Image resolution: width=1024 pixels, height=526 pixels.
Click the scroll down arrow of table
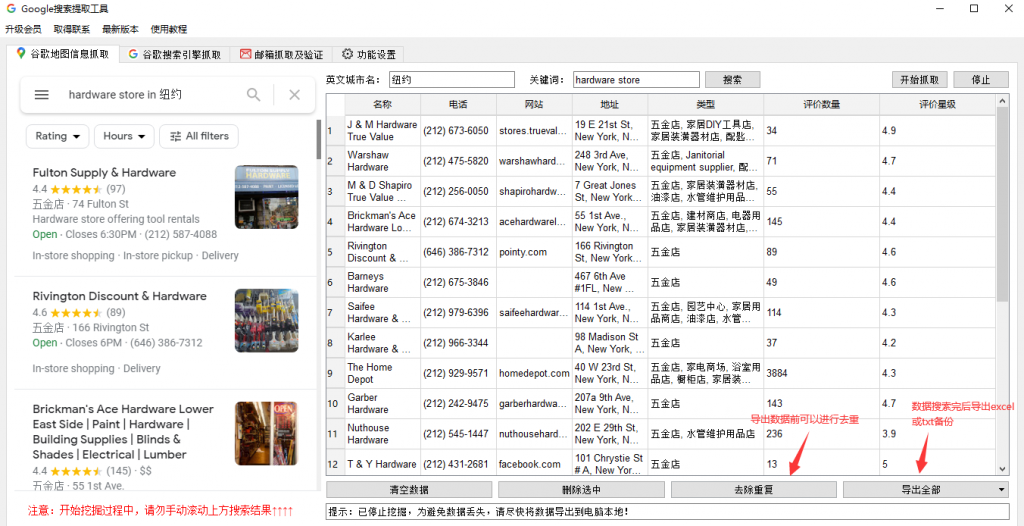[1002, 468]
